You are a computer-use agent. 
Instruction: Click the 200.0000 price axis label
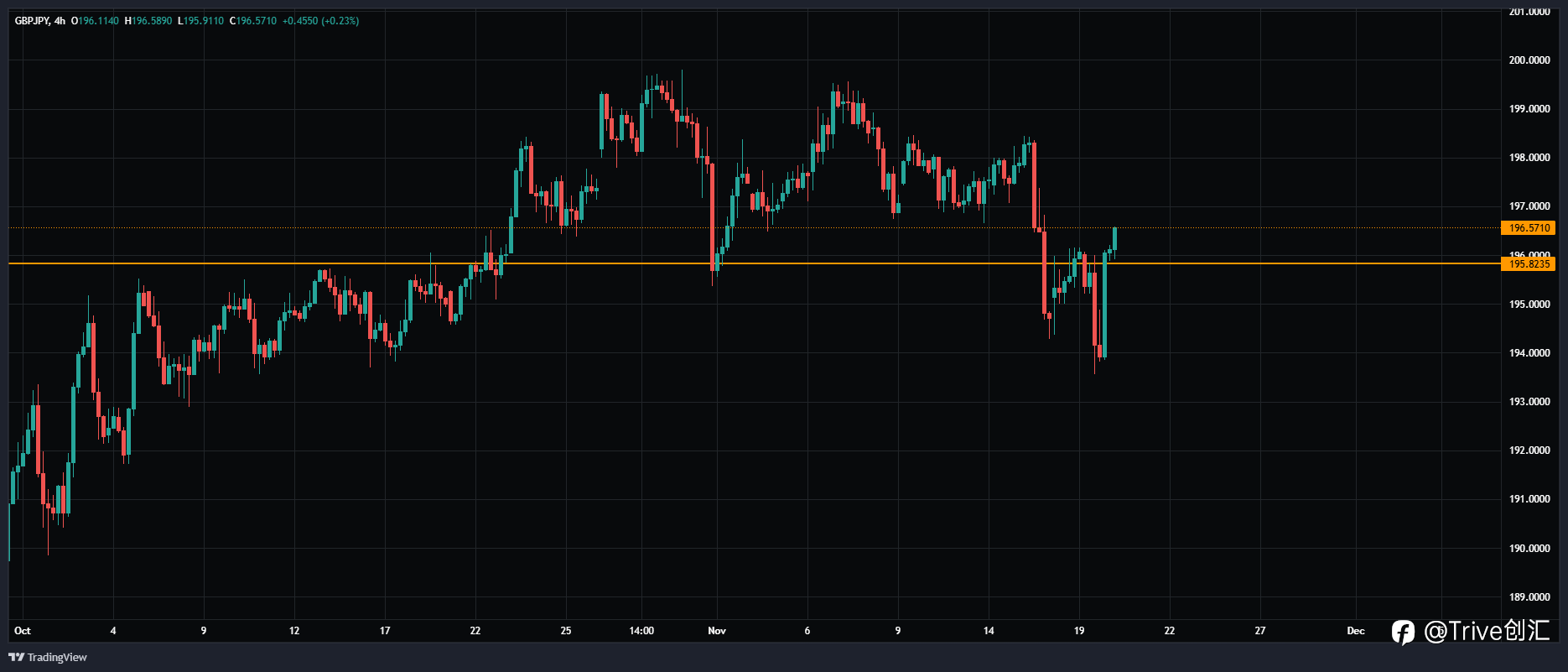click(1529, 60)
